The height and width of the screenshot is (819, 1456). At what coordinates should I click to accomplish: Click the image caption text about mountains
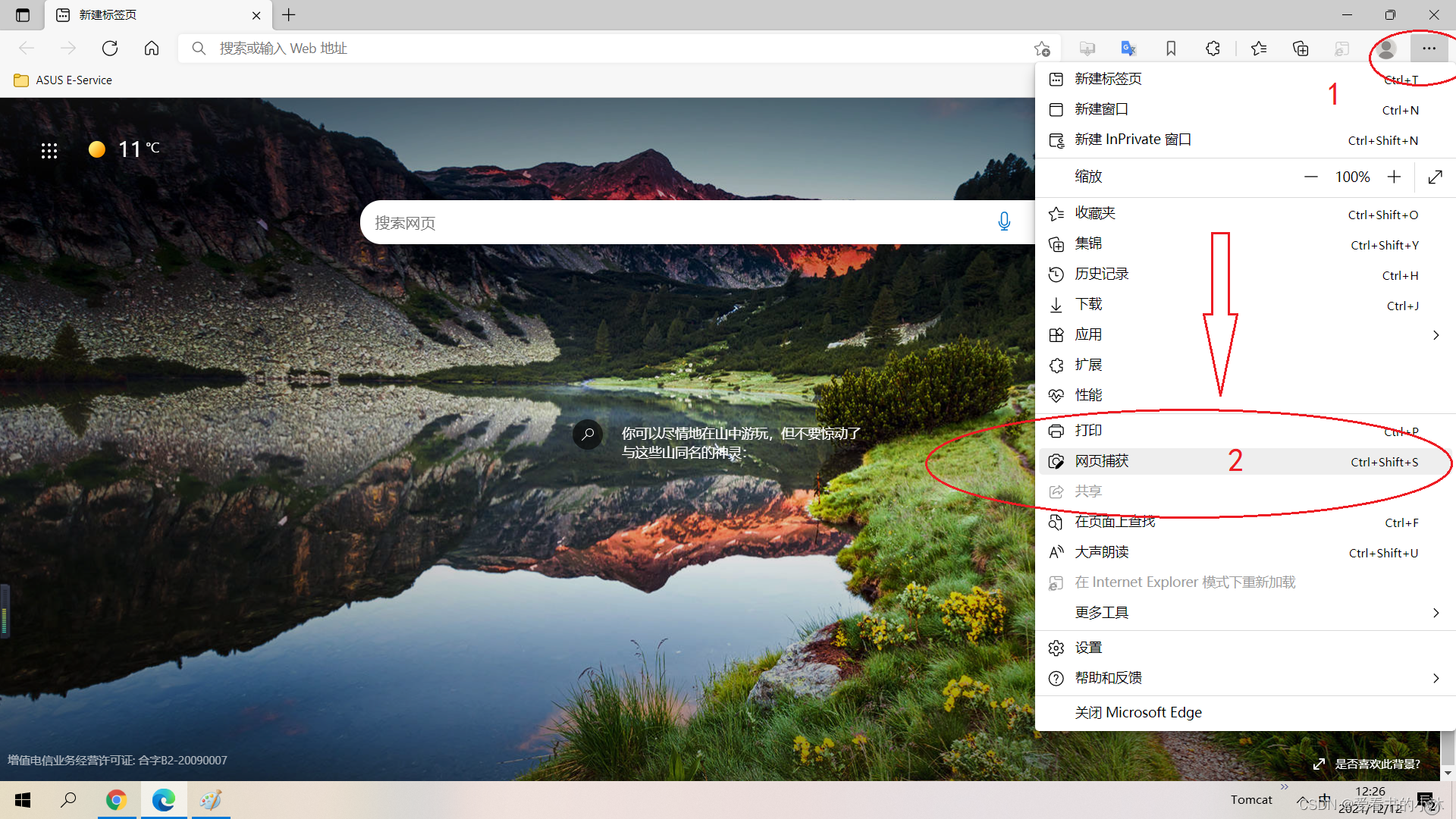click(x=741, y=443)
